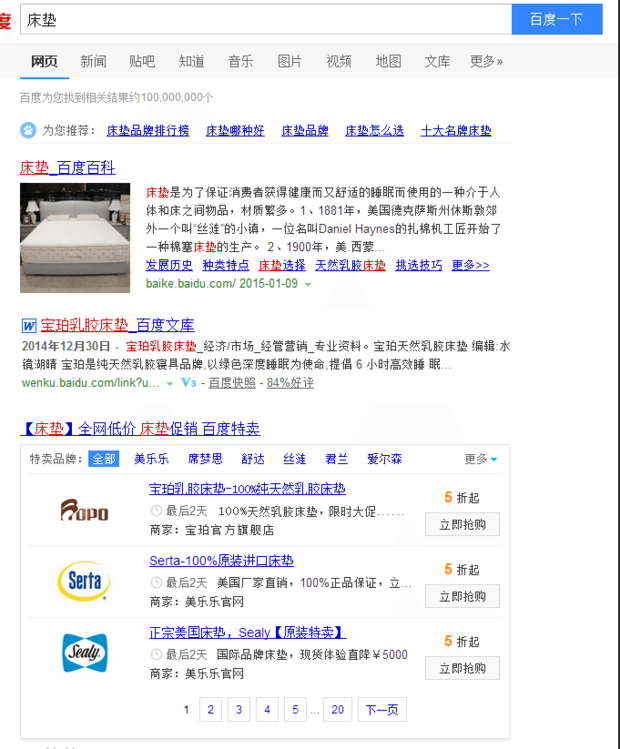Image resolution: width=620 pixels, height=749 pixels.
Task: Click the clock icon in the Sealy listing
Action: pyautogui.click(x=156, y=654)
